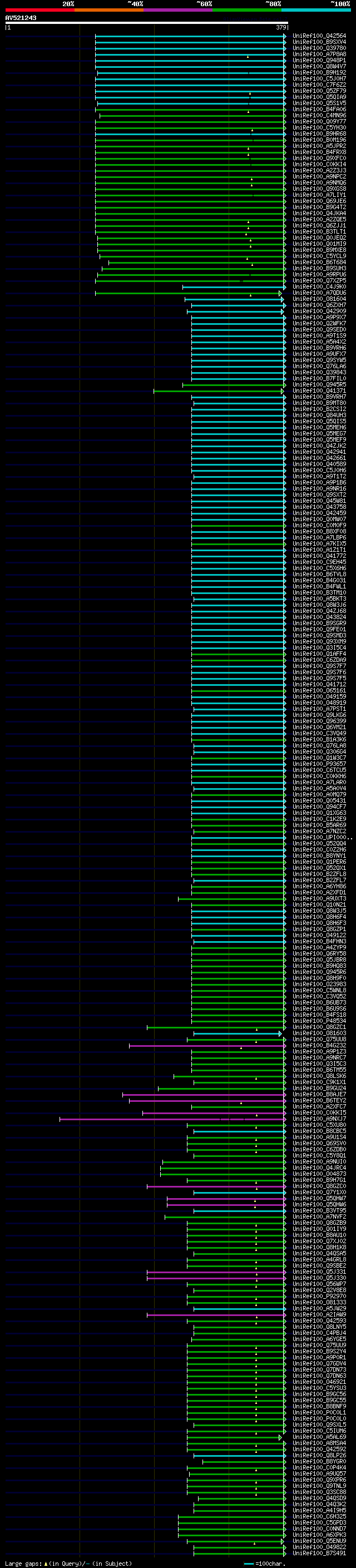Click hit label UniRef100_A5AL69
Viewport: 356px width, 1568px height.
click(x=319, y=1437)
